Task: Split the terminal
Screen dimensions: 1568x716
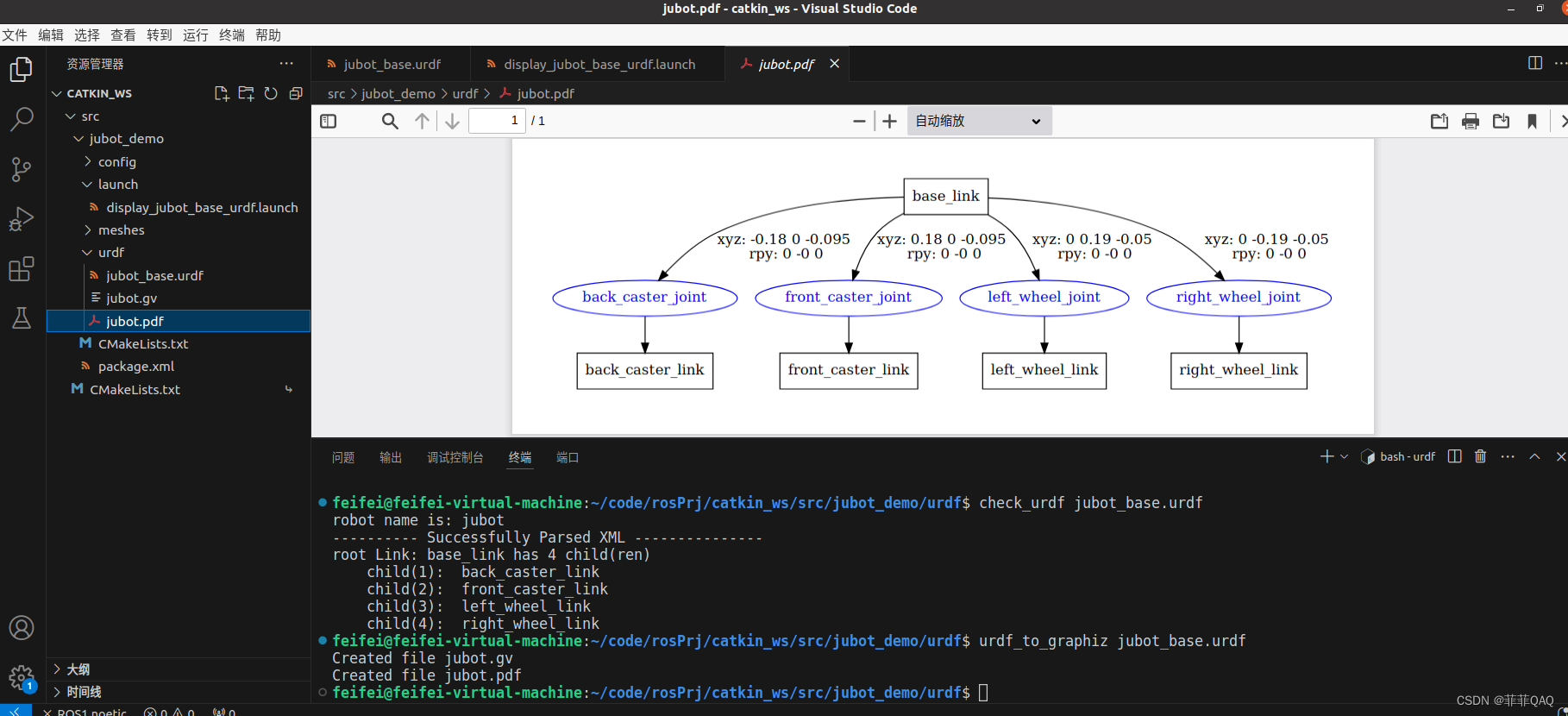Action: (x=1455, y=456)
